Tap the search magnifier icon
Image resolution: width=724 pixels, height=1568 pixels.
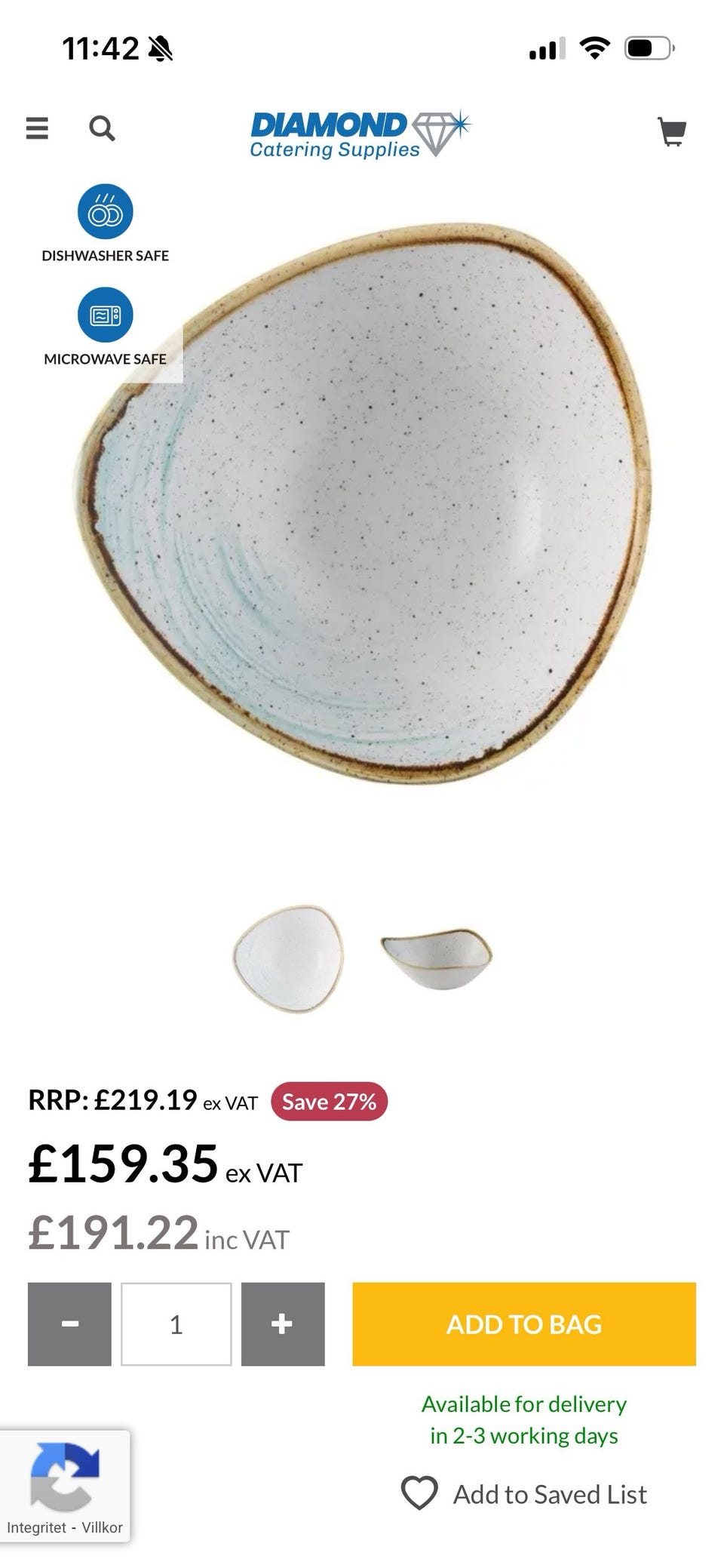pyautogui.click(x=102, y=128)
